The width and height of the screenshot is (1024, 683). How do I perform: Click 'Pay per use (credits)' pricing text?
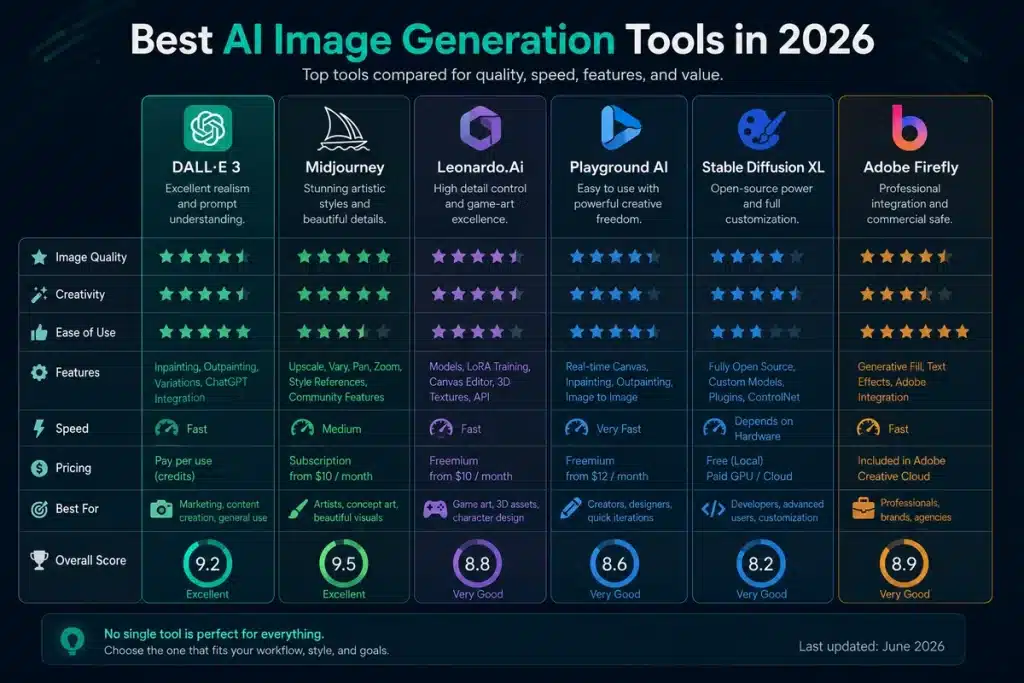coord(183,468)
